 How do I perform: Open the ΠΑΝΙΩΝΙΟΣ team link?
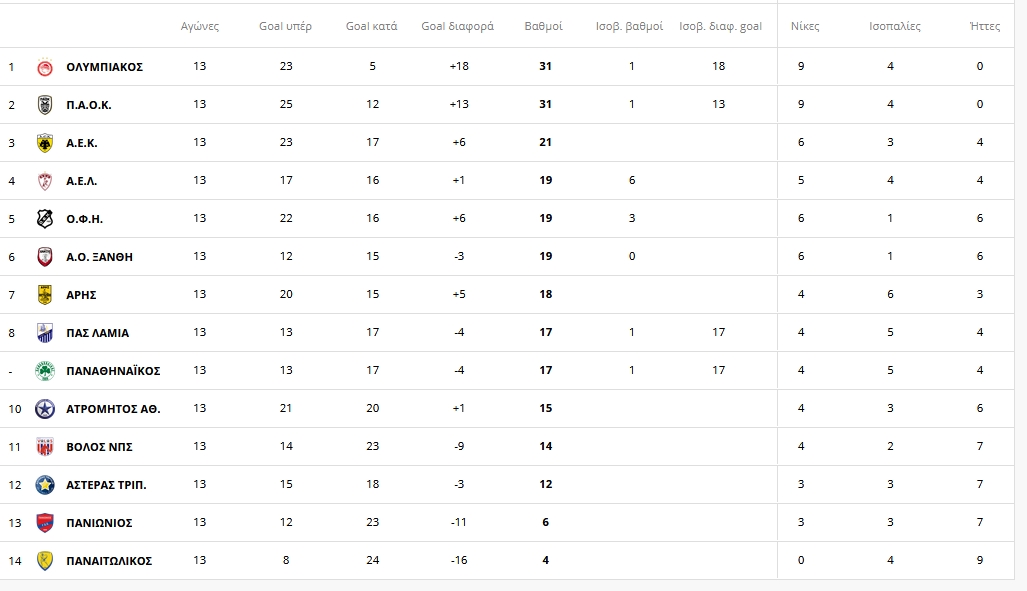pos(99,523)
